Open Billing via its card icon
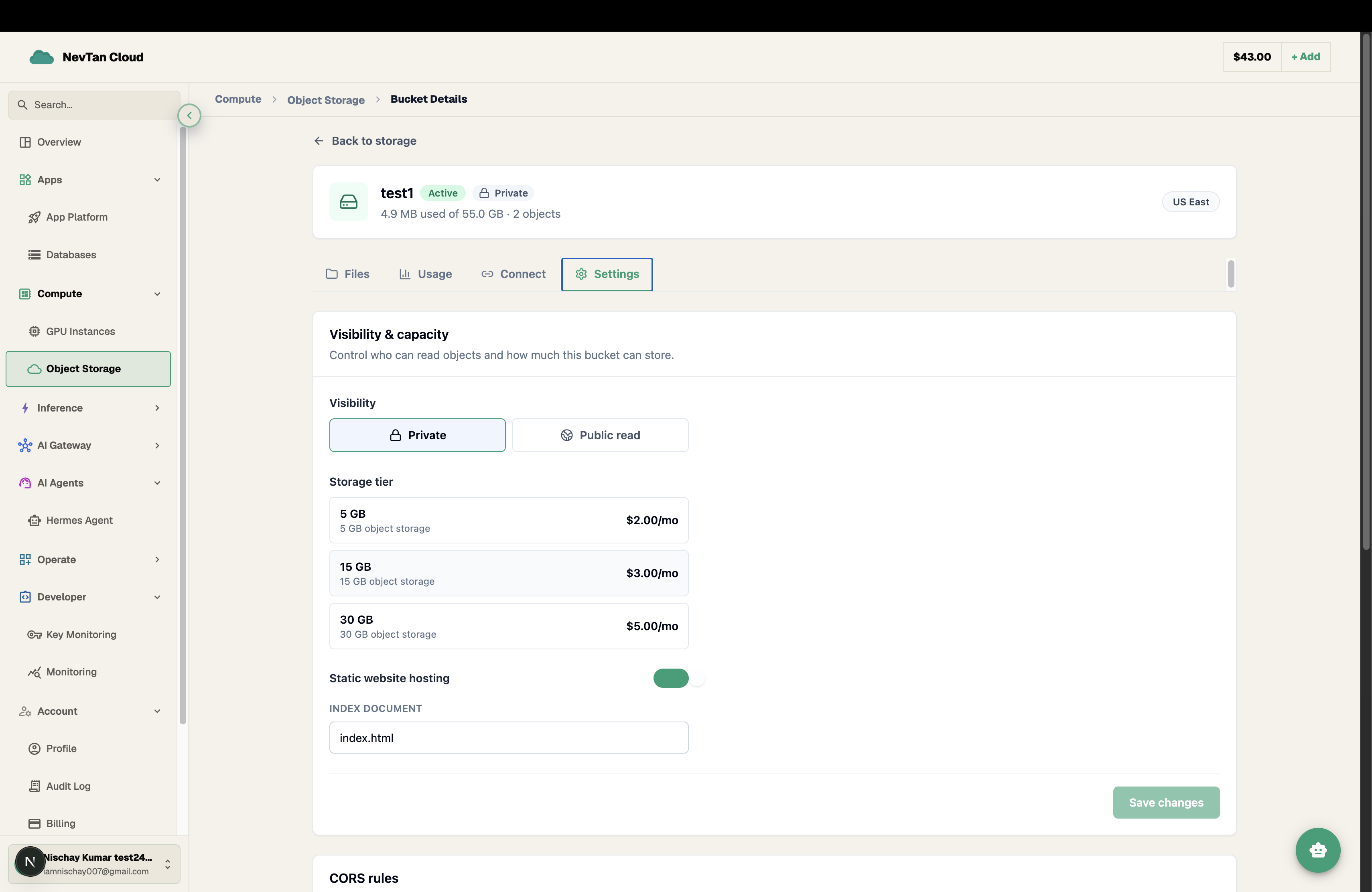The image size is (1372, 892). [x=34, y=823]
